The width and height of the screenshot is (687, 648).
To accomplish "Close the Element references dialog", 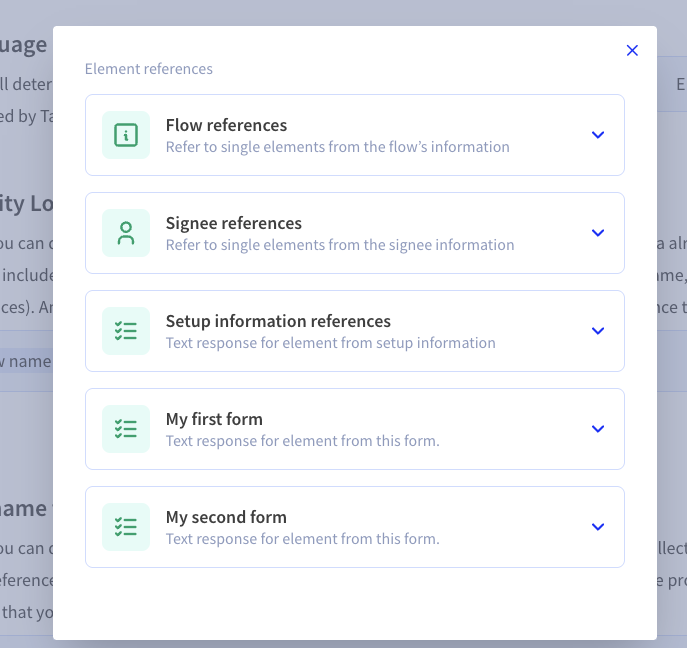I will [x=632, y=50].
